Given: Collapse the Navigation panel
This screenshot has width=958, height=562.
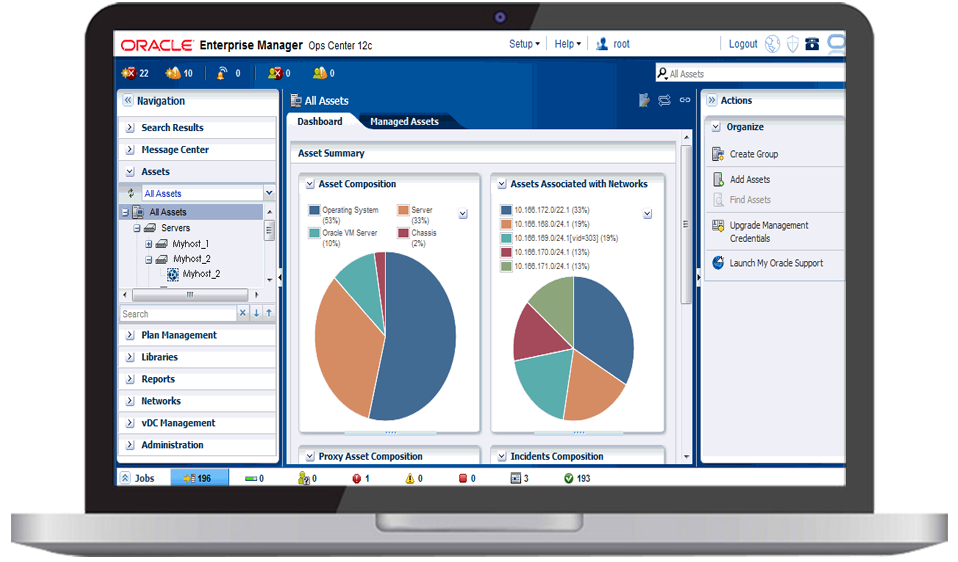Looking at the screenshot, I should coord(127,100).
